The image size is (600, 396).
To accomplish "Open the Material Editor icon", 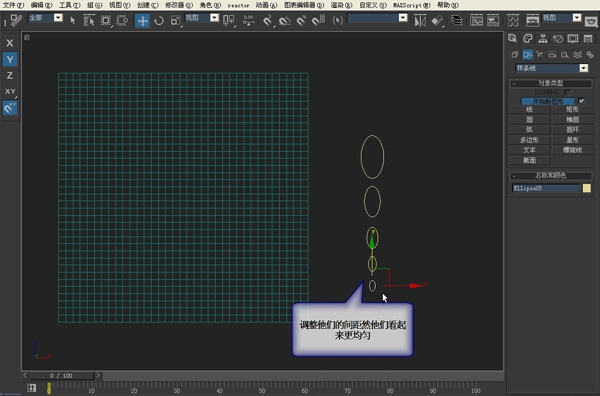I will pos(513,20).
